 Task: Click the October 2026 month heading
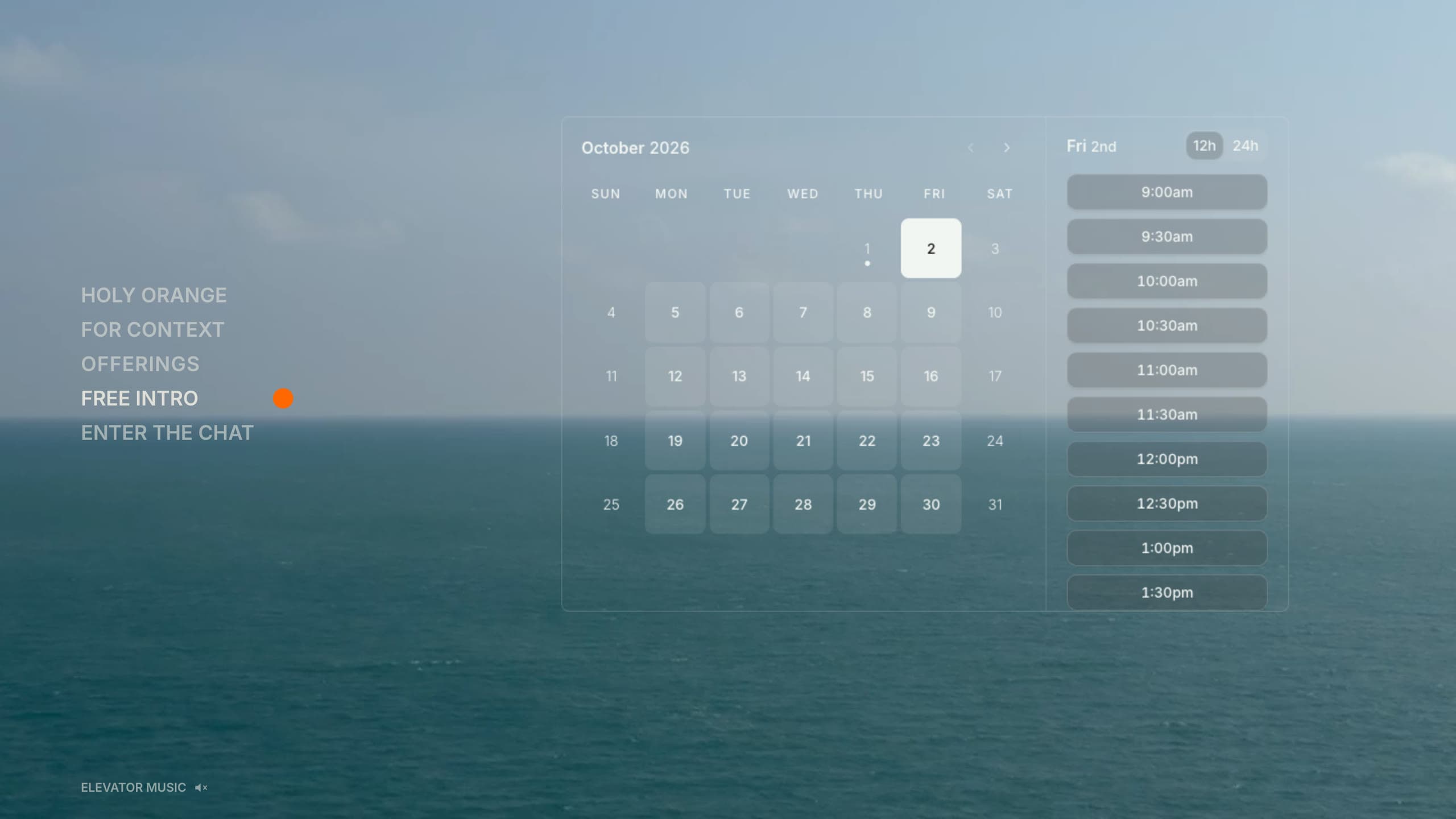(635, 148)
